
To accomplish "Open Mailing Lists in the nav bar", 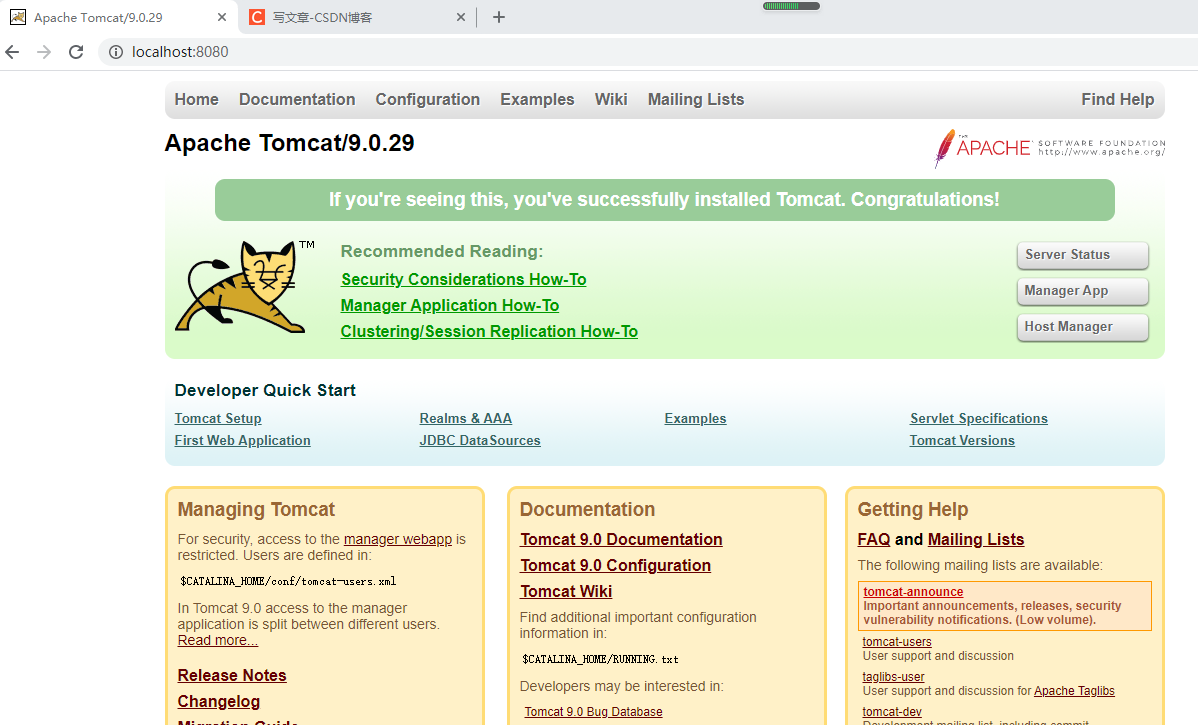I will pyautogui.click(x=696, y=99).
